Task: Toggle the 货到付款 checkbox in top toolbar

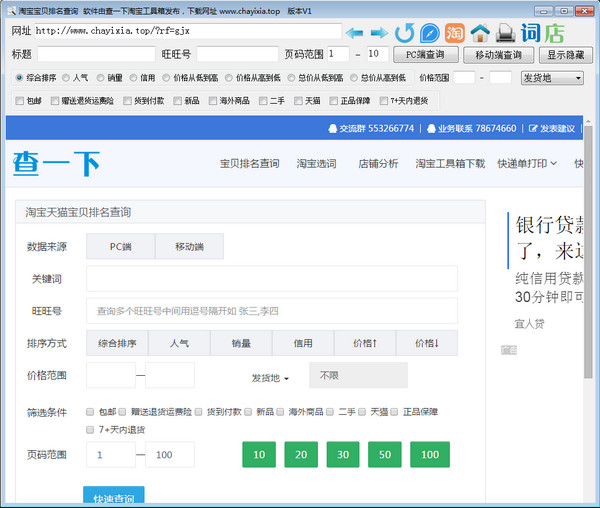Action: pos(127,101)
